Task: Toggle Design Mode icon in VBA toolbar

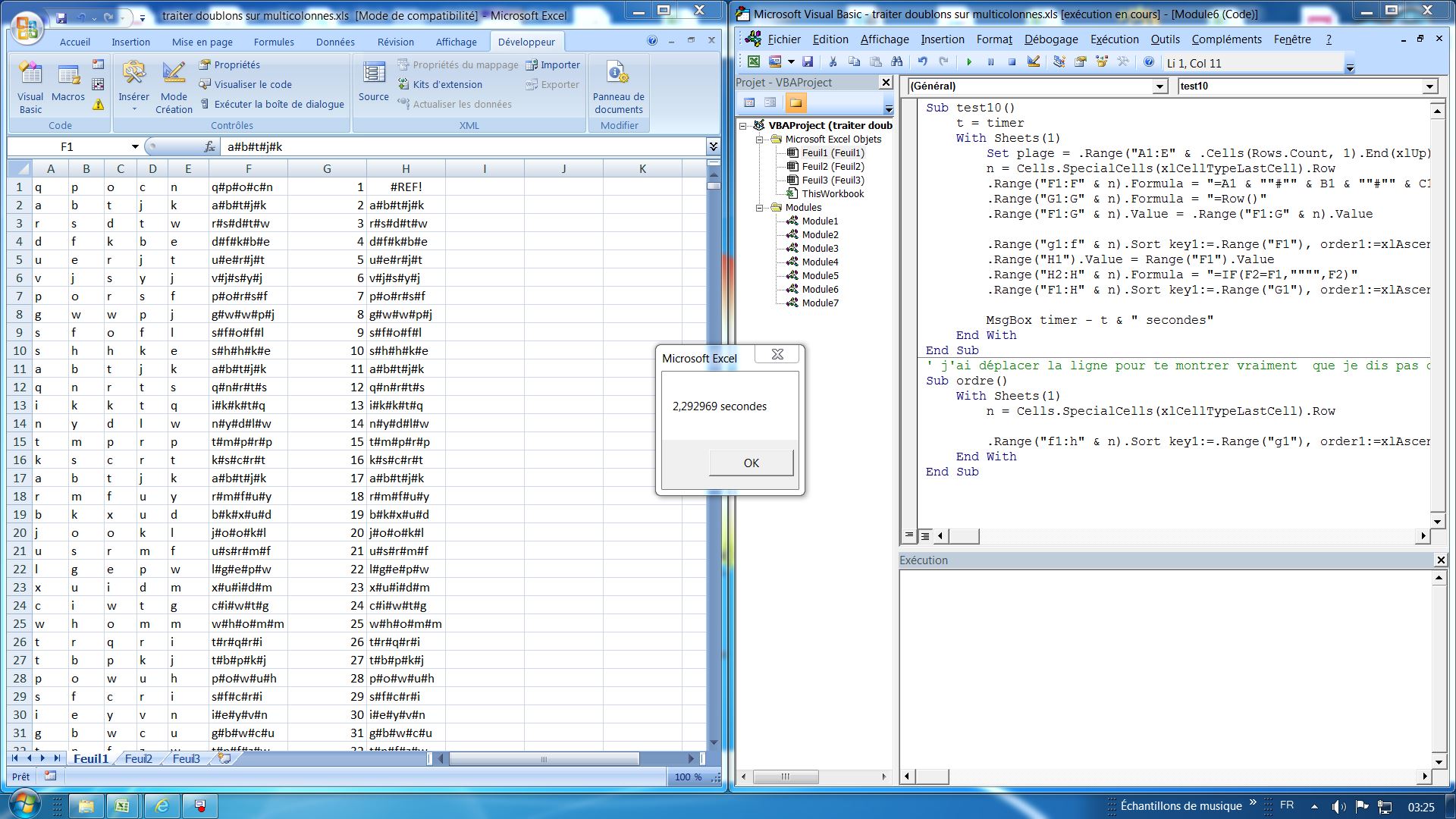Action: [x=1034, y=62]
